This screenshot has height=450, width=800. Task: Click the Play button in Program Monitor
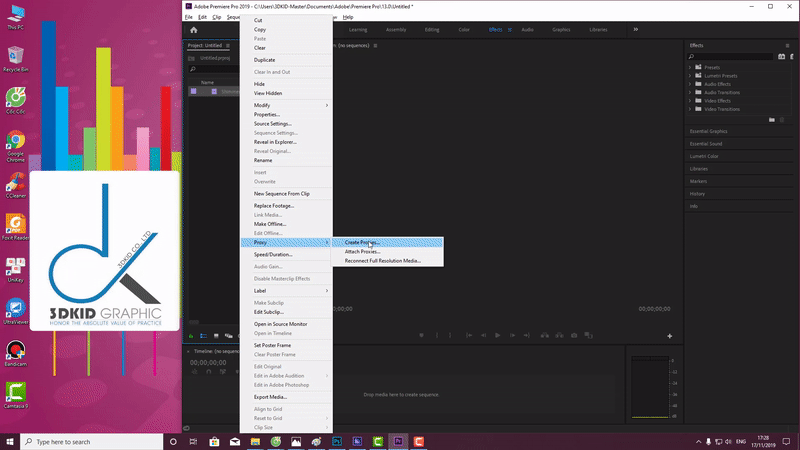point(497,335)
